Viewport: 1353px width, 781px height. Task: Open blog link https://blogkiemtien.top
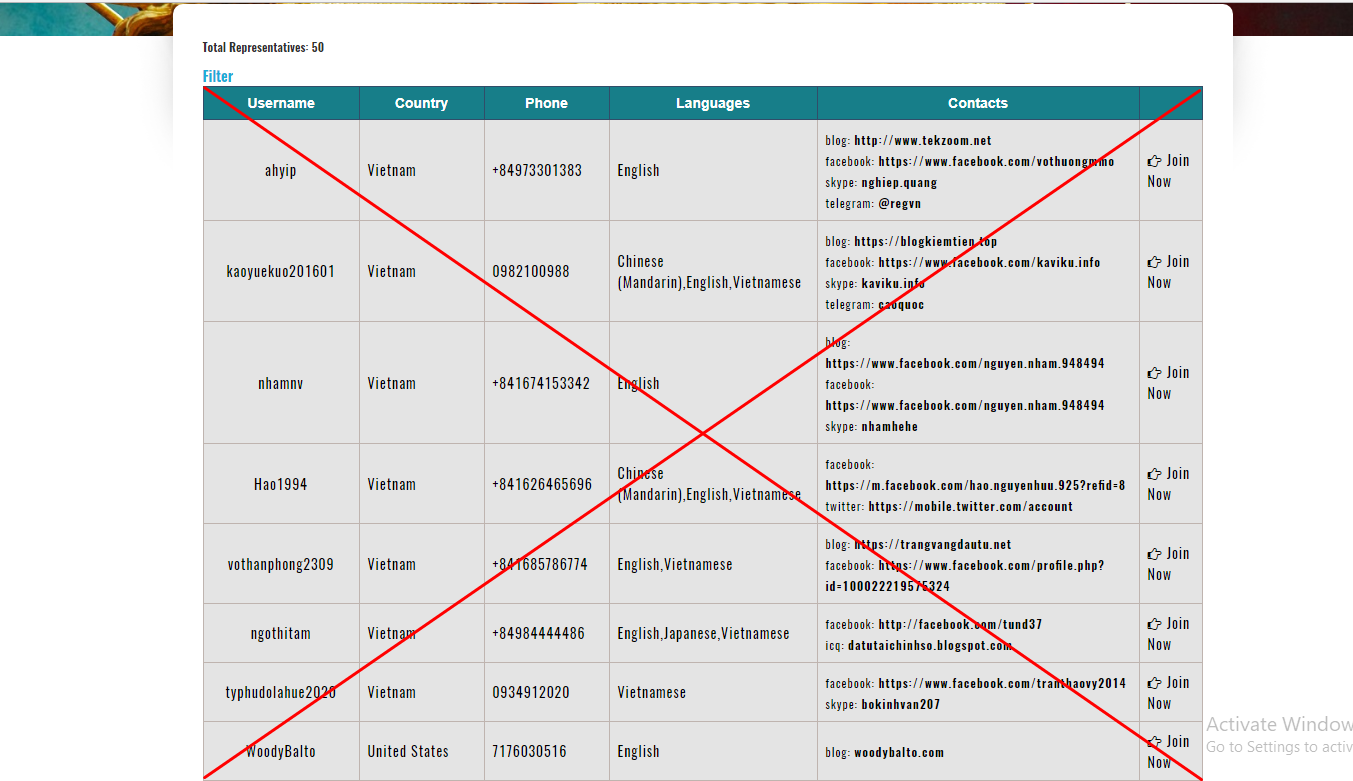click(925, 242)
